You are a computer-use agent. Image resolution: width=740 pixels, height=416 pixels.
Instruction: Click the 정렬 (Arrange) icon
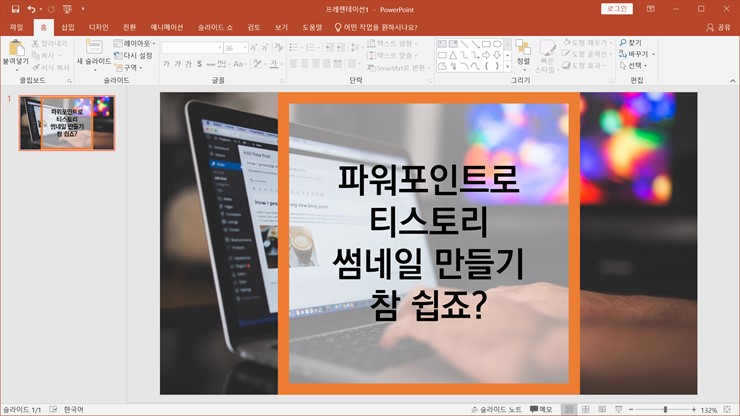pyautogui.click(x=523, y=48)
